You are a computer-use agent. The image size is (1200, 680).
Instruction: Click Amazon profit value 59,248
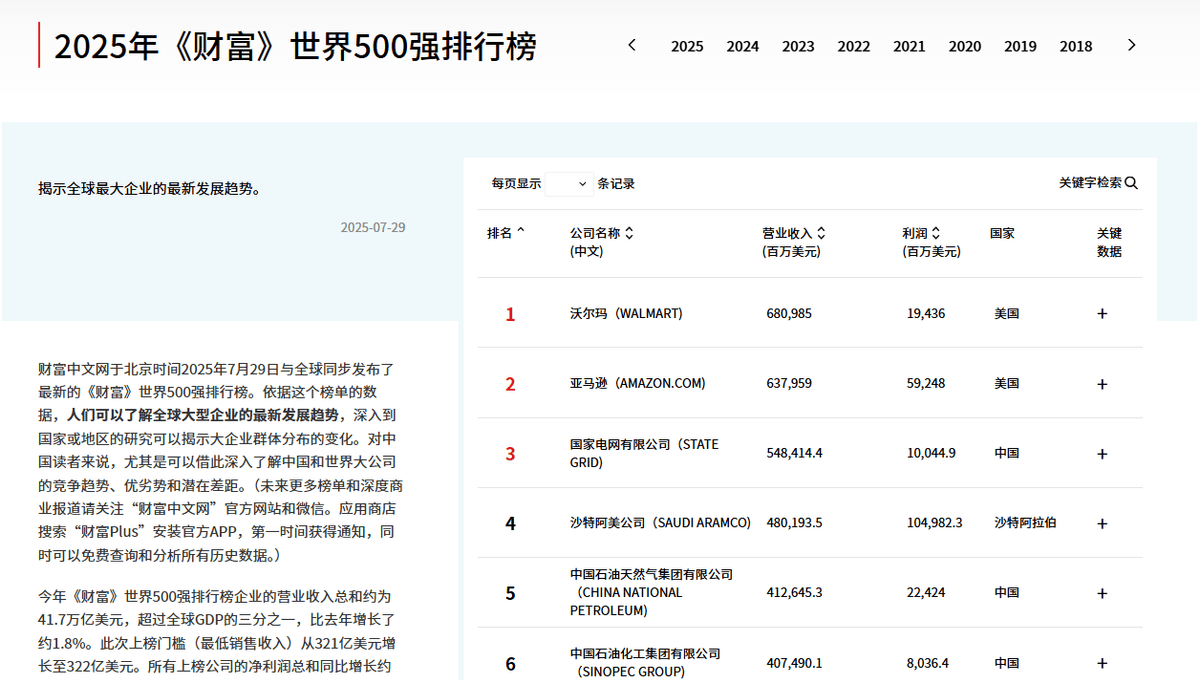pyautogui.click(x=925, y=383)
